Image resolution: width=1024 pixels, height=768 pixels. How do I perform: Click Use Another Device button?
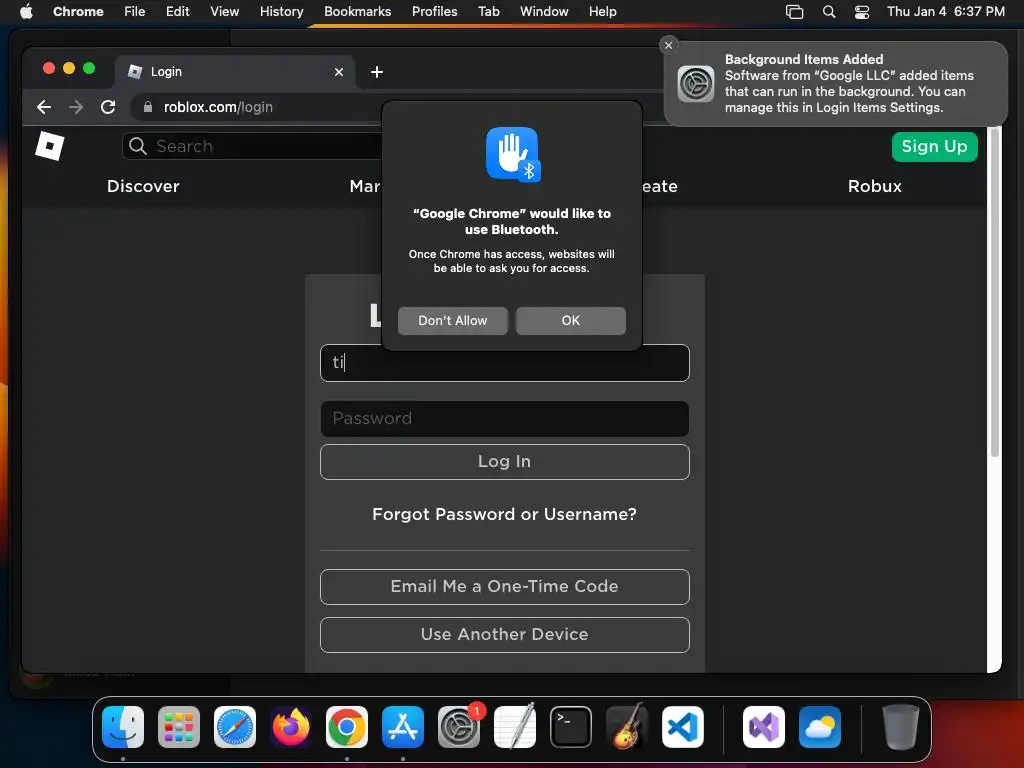click(505, 635)
